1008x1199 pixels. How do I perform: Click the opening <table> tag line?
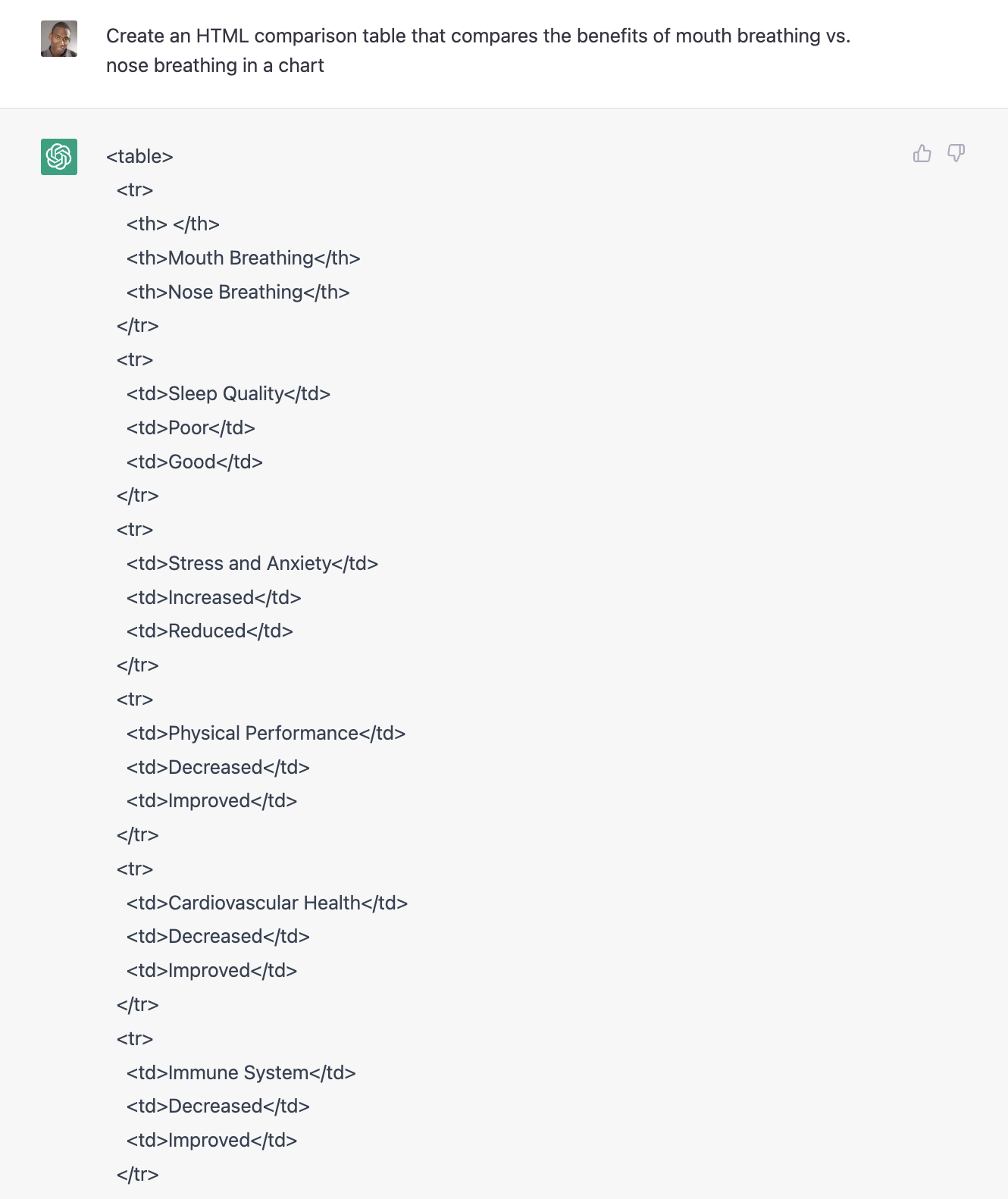(139, 157)
